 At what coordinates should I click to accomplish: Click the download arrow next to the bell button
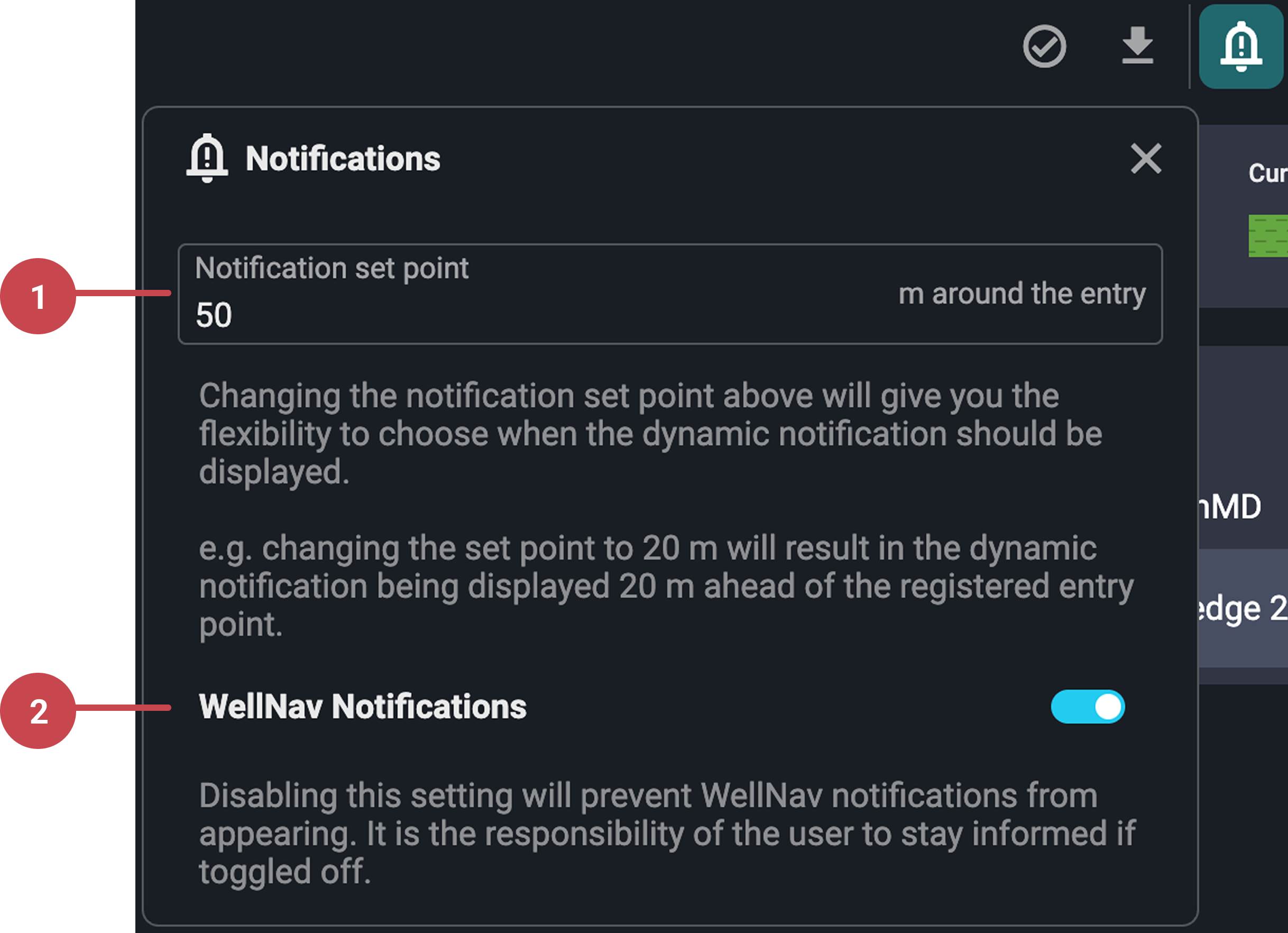point(1137,47)
